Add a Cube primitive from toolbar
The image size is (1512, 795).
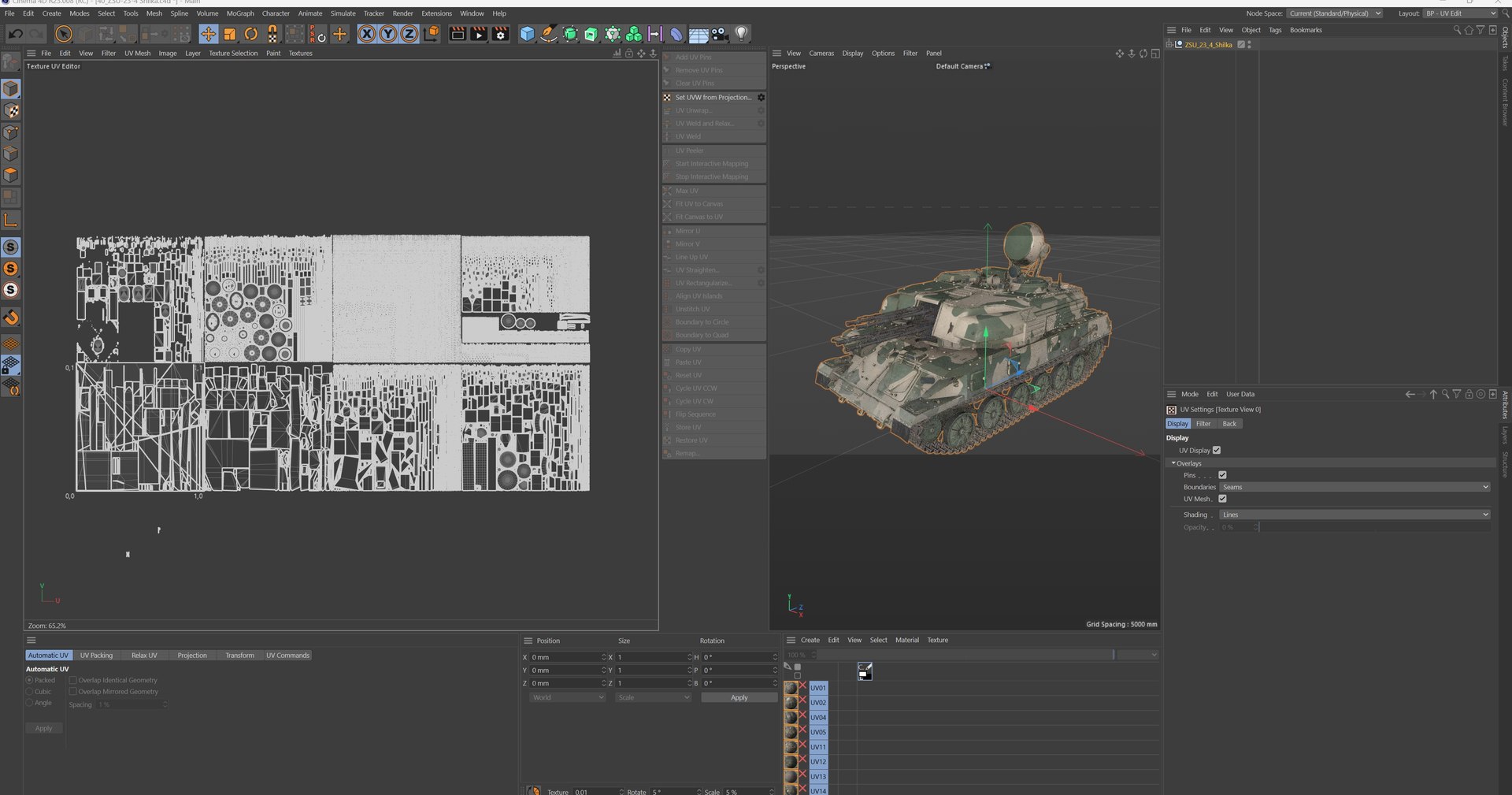pos(527,34)
